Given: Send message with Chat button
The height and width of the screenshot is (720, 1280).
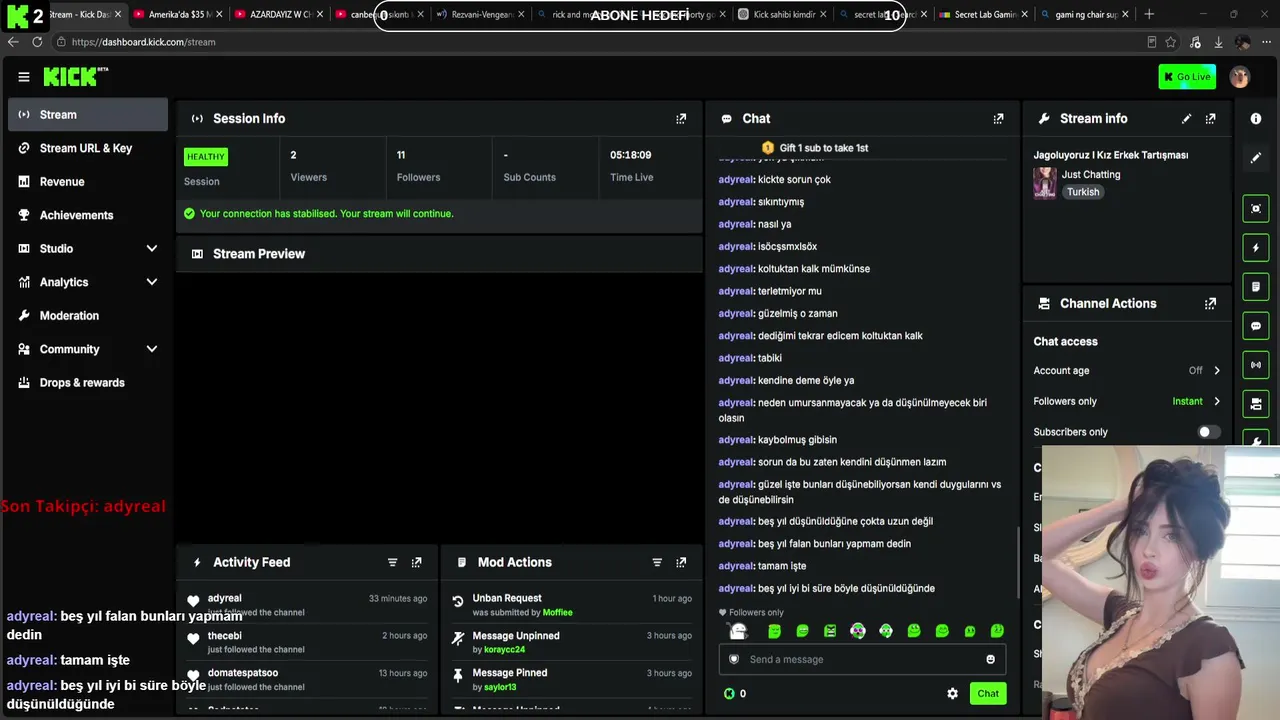Looking at the screenshot, I should click(988, 693).
